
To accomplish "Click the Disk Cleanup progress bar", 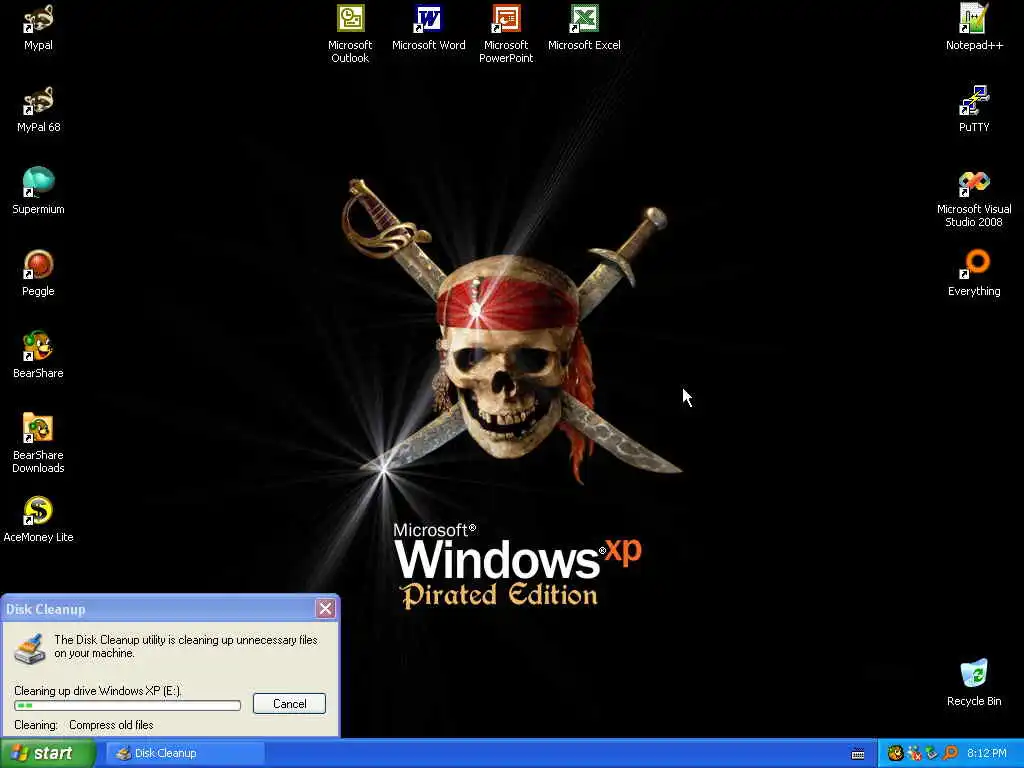I will coord(127,705).
